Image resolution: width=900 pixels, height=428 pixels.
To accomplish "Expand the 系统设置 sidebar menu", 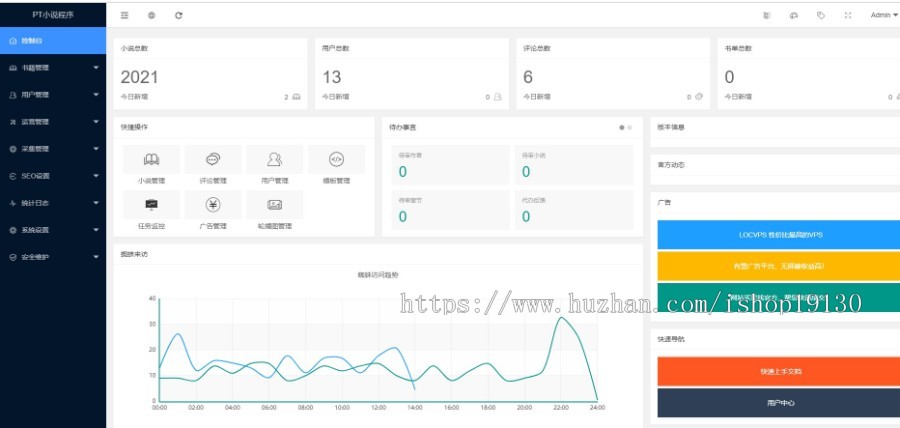I will 53,230.
